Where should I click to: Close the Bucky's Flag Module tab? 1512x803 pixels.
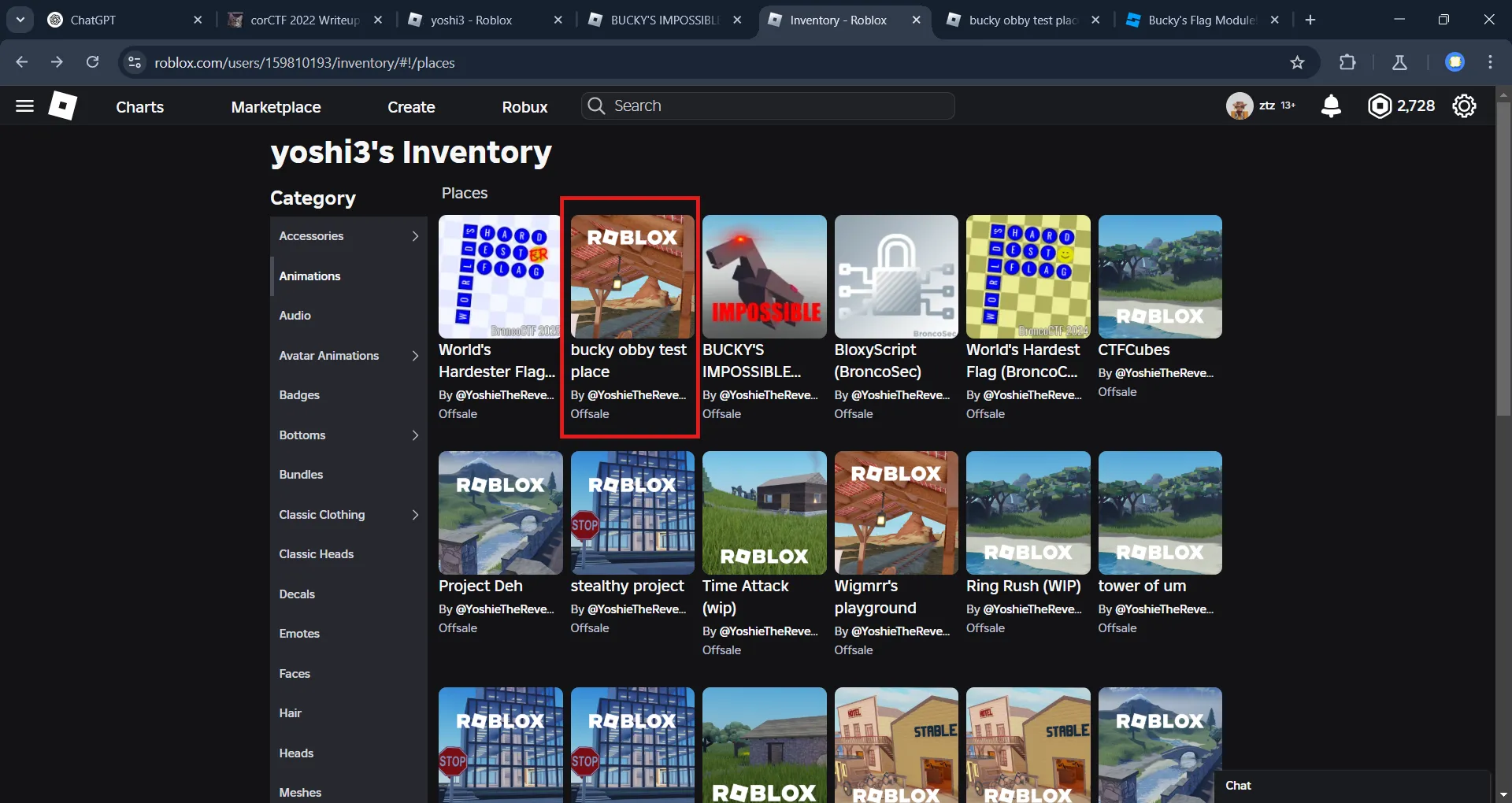point(1275,20)
